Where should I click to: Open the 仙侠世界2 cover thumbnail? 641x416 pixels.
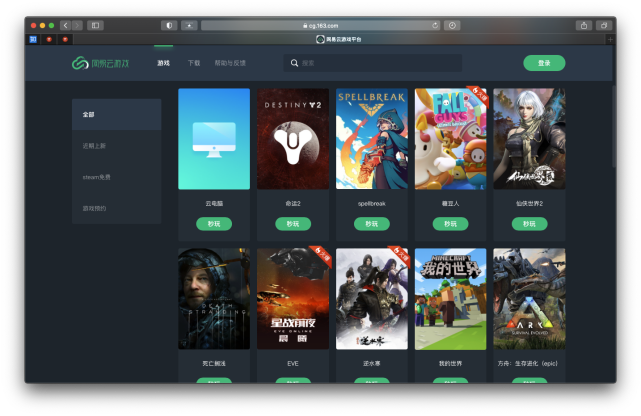pyautogui.click(x=529, y=139)
